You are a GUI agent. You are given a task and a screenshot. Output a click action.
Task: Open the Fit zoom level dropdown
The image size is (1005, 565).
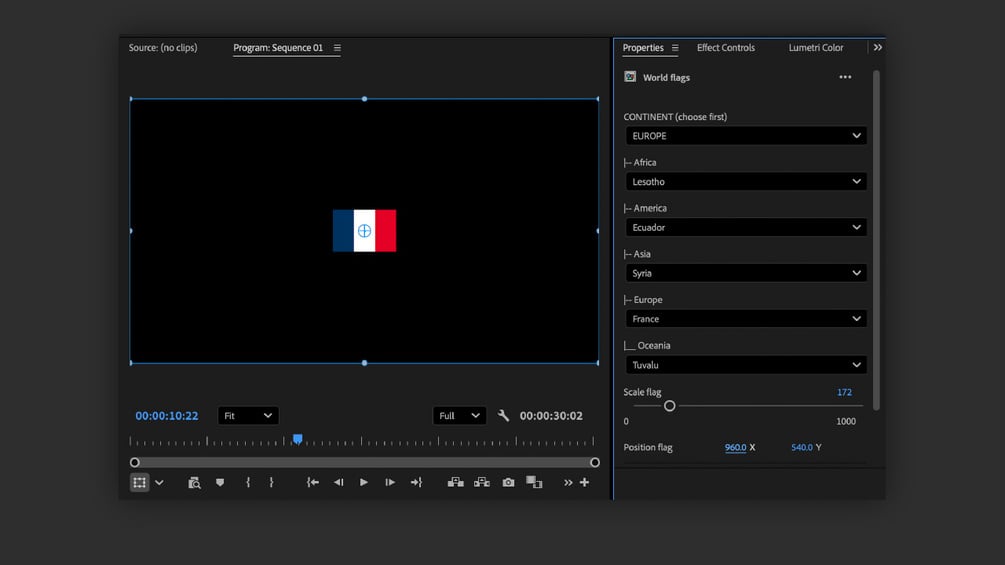(x=248, y=416)
